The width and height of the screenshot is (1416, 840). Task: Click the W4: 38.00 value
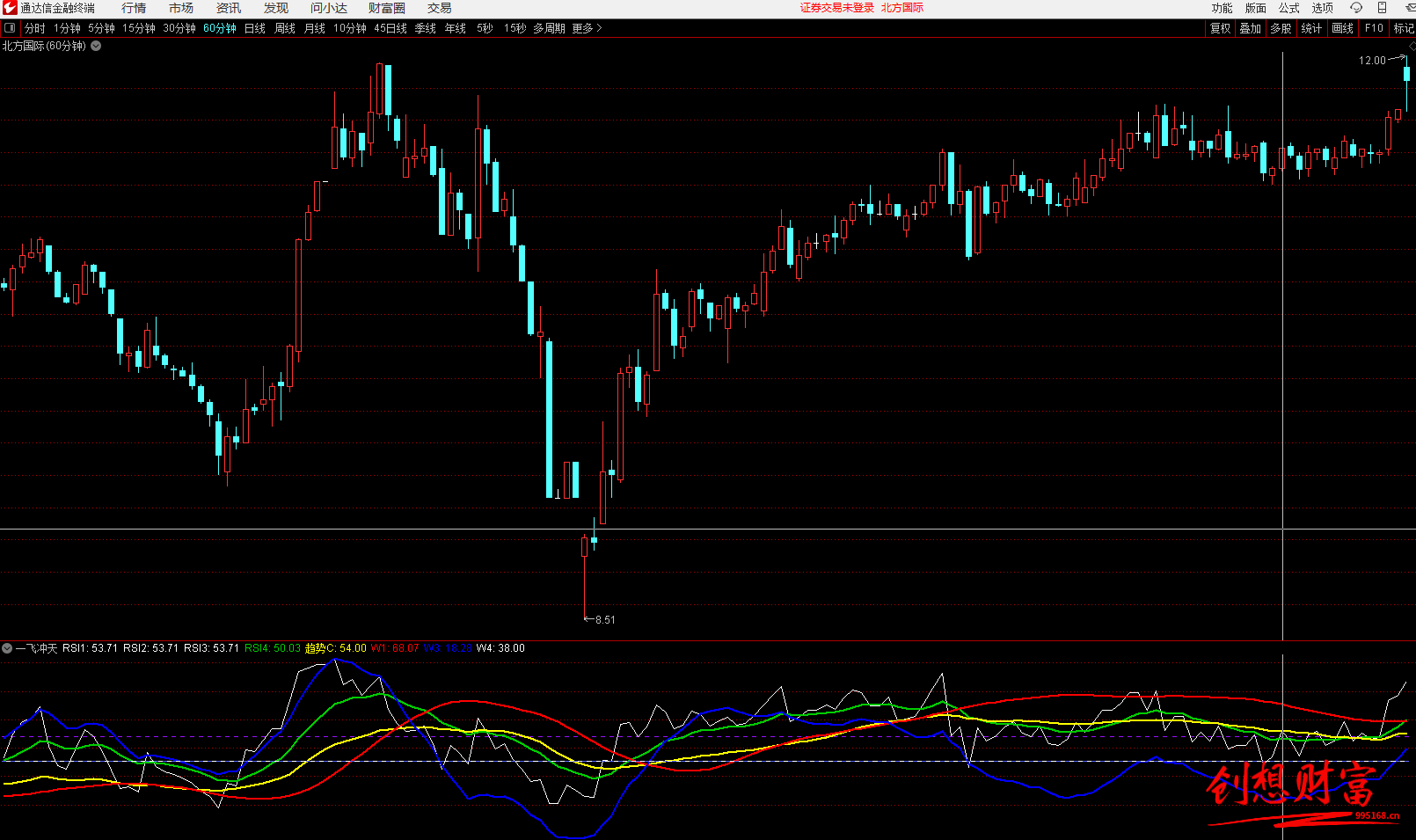point(500,648)
